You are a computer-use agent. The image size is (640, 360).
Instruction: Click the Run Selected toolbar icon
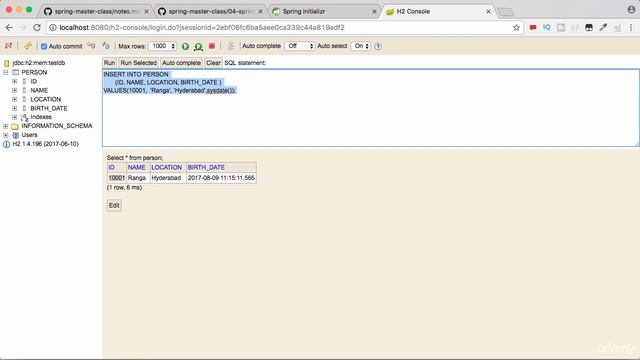click(x=198, y=46)
